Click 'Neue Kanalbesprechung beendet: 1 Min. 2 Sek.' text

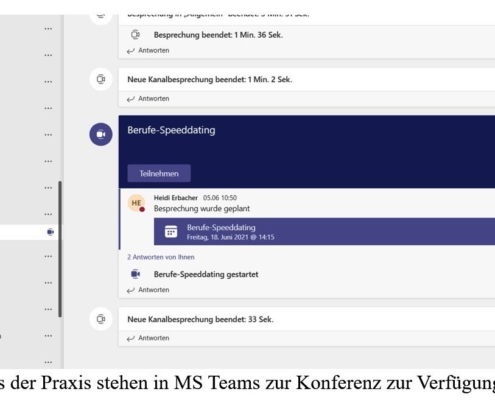point(210,80)
